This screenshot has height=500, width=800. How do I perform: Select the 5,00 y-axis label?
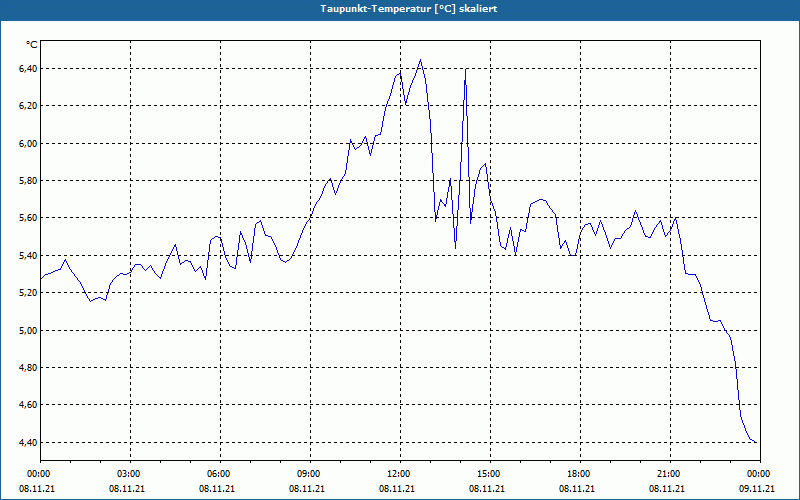28,330
